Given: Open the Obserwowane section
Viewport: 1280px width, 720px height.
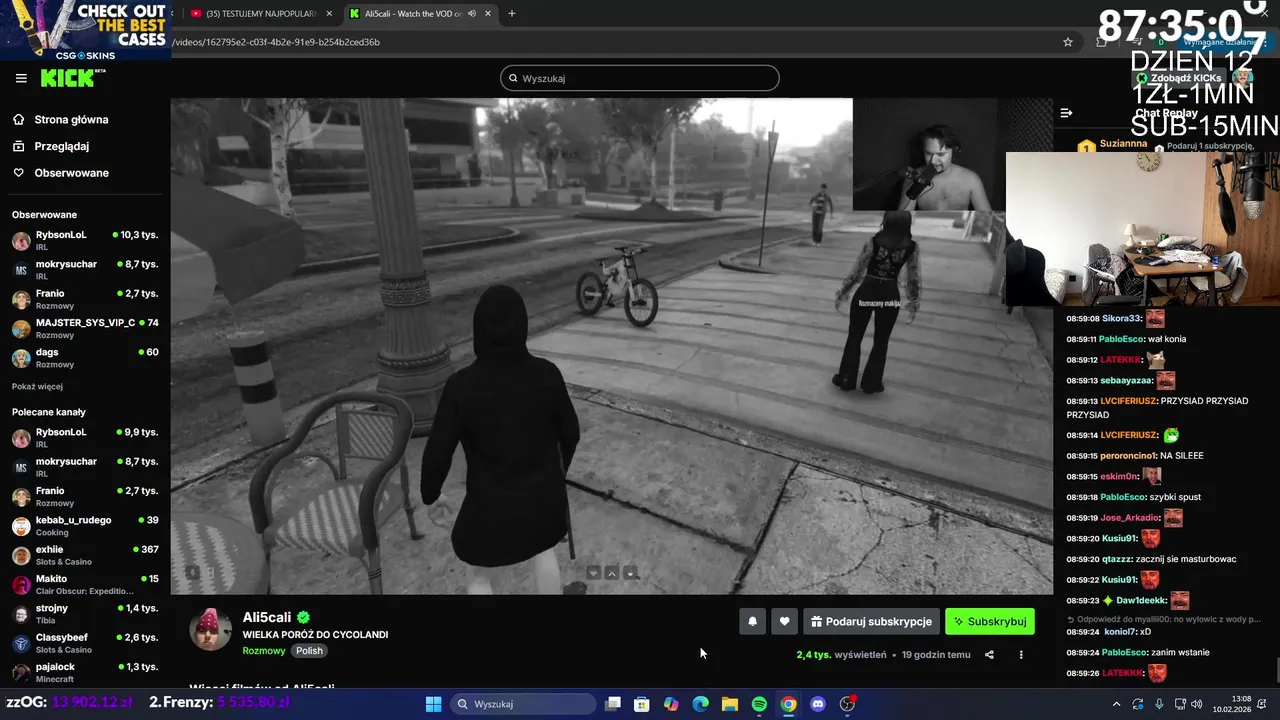Looking at the screenshot, I should click(71, 173).
